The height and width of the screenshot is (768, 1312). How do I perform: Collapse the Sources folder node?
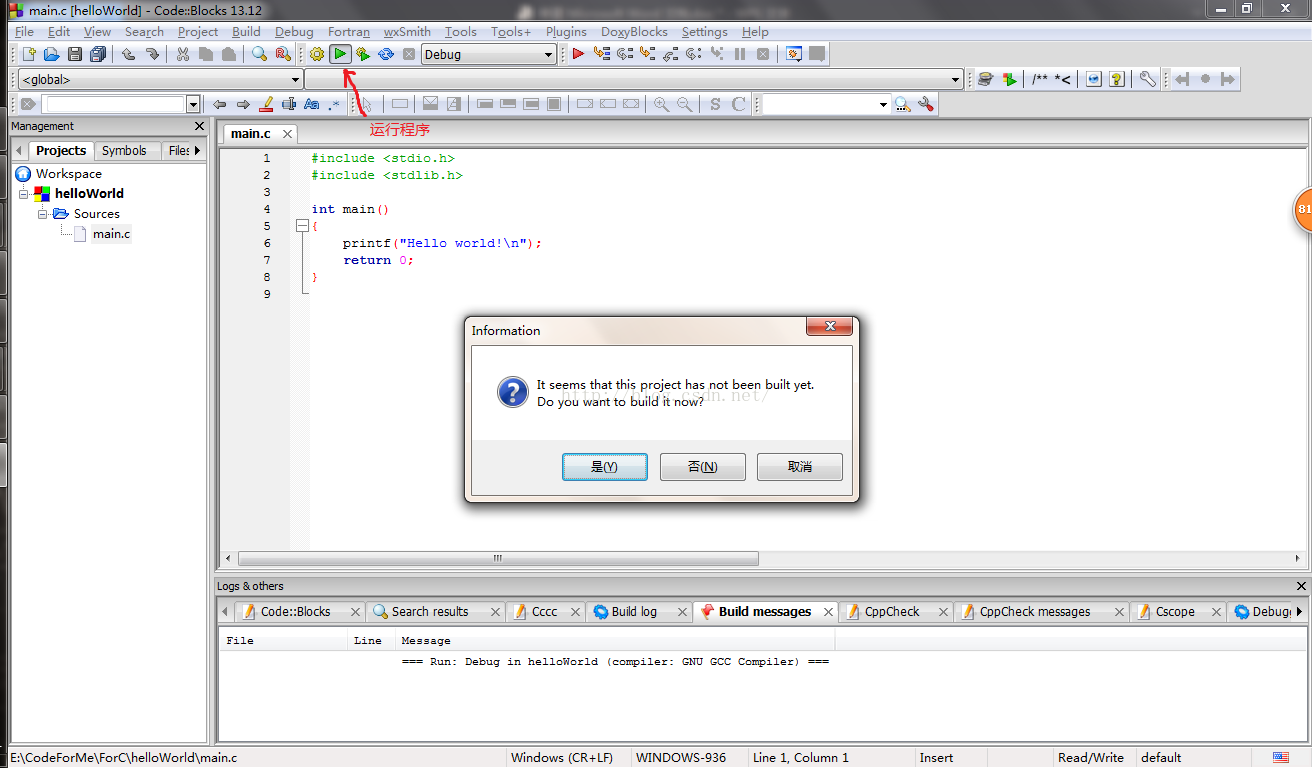coord(43,214)
